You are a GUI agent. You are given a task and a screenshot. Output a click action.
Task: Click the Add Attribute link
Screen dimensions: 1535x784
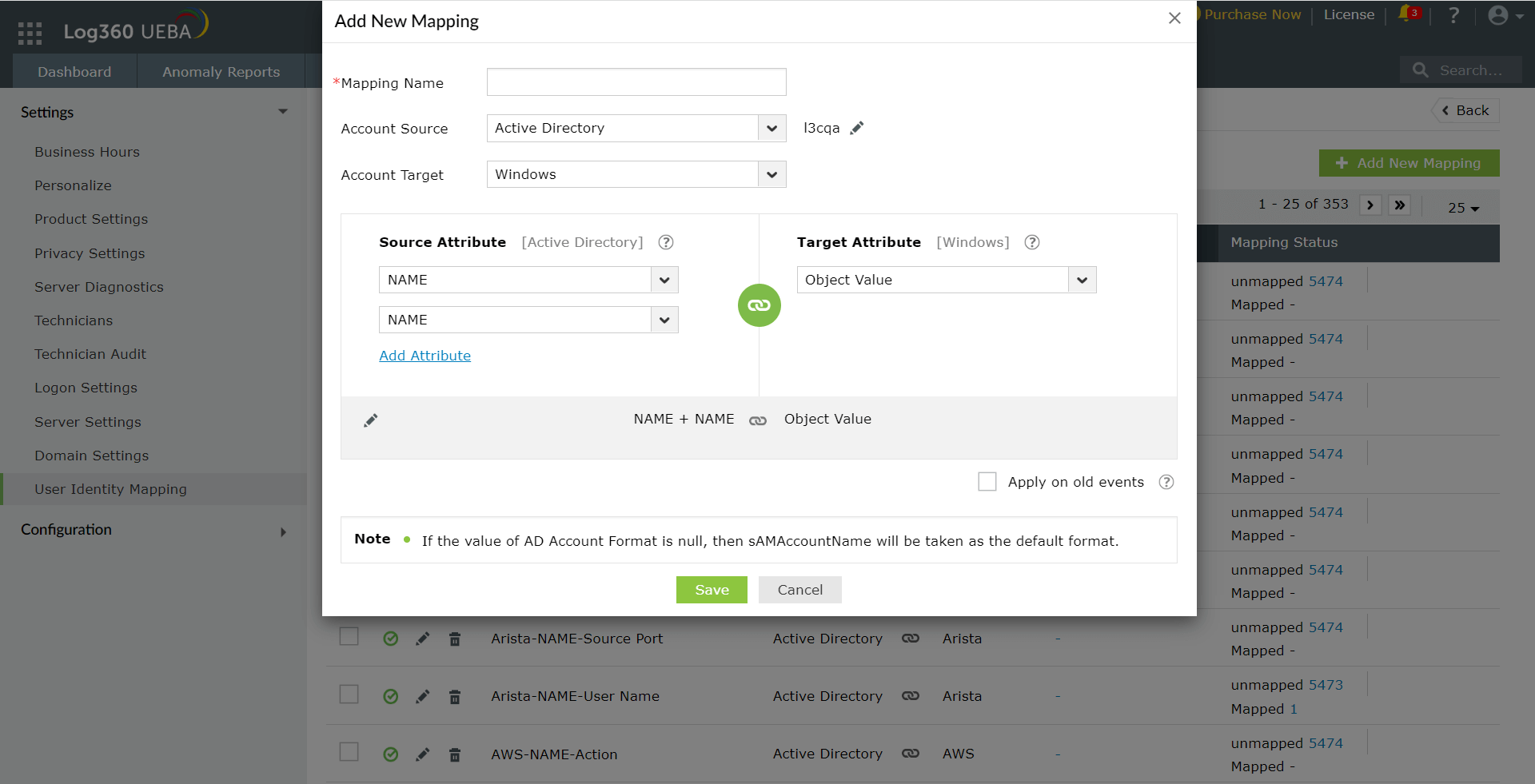coord(425,355)
